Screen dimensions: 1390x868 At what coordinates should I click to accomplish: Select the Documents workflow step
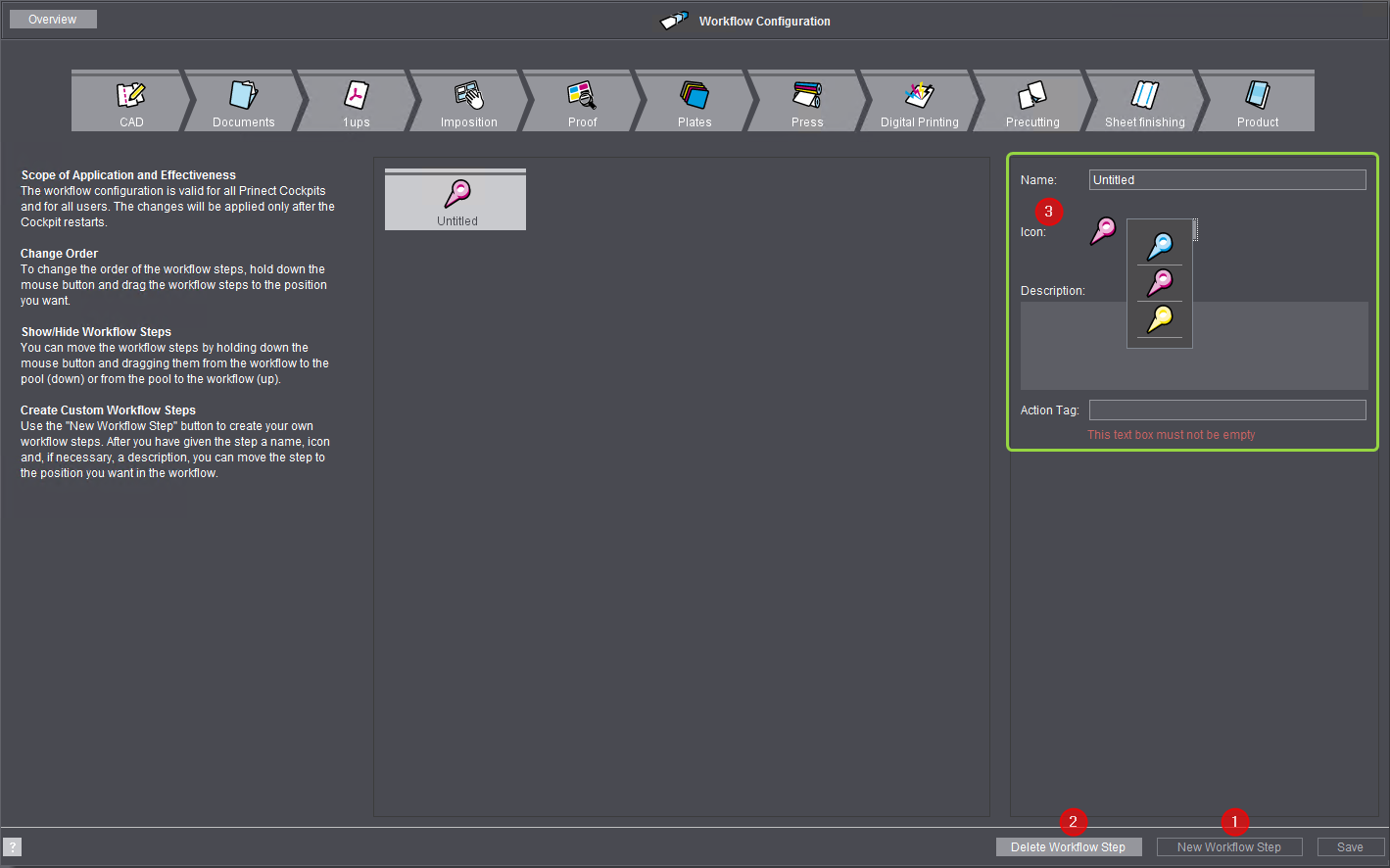tap(244, 101)
